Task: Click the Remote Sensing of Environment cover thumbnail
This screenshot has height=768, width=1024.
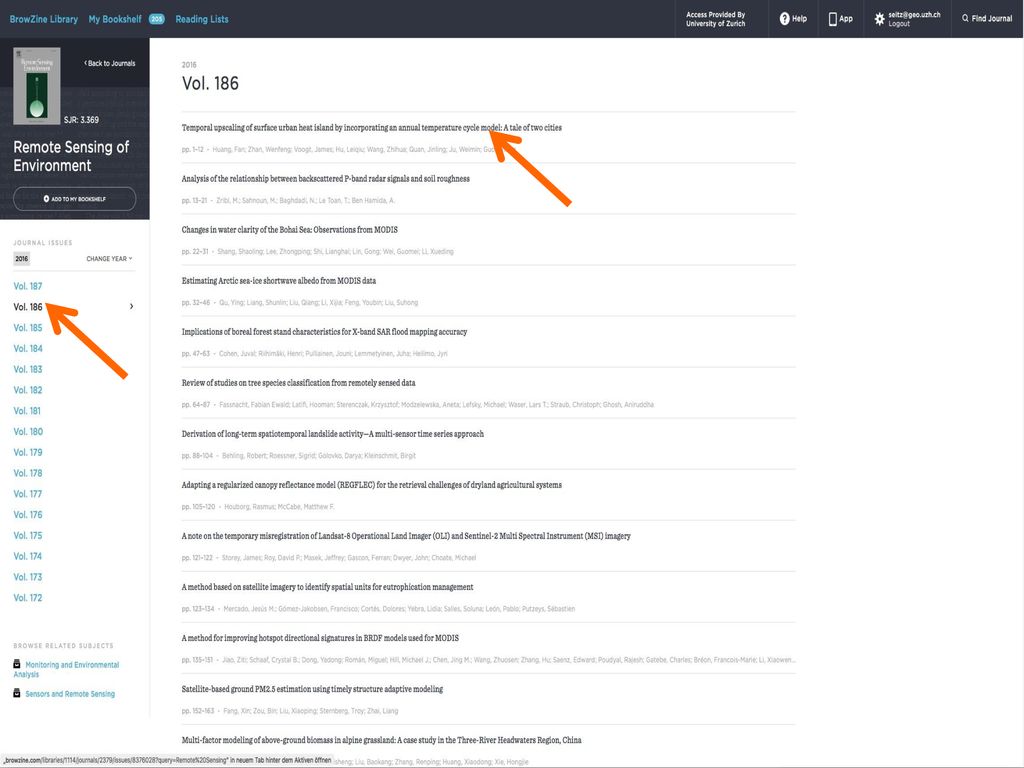Action: [37, 86]
